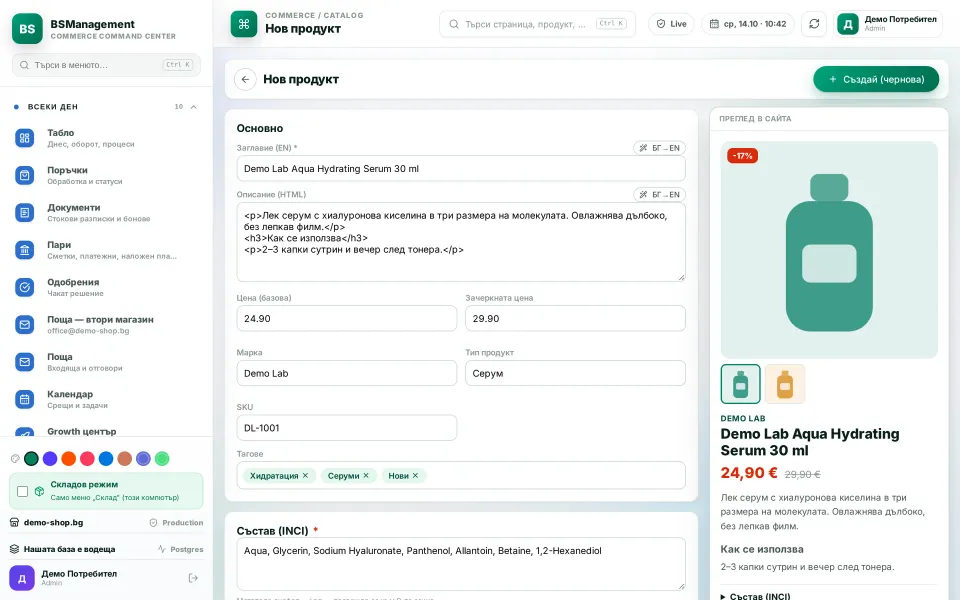Screen dimensions: 960x600
Task: Select the dark green theme swatch
Action: pyautogui.click(x=31, y=459)
